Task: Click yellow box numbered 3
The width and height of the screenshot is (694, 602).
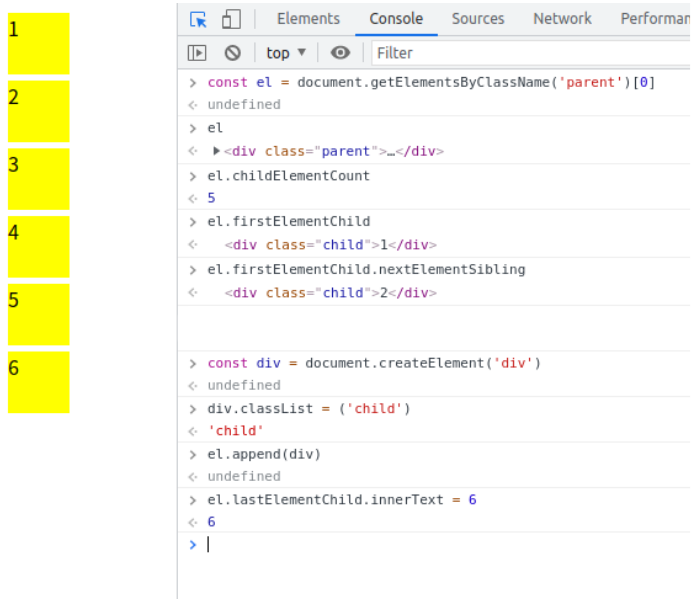Action: click(x=39, y=179)
